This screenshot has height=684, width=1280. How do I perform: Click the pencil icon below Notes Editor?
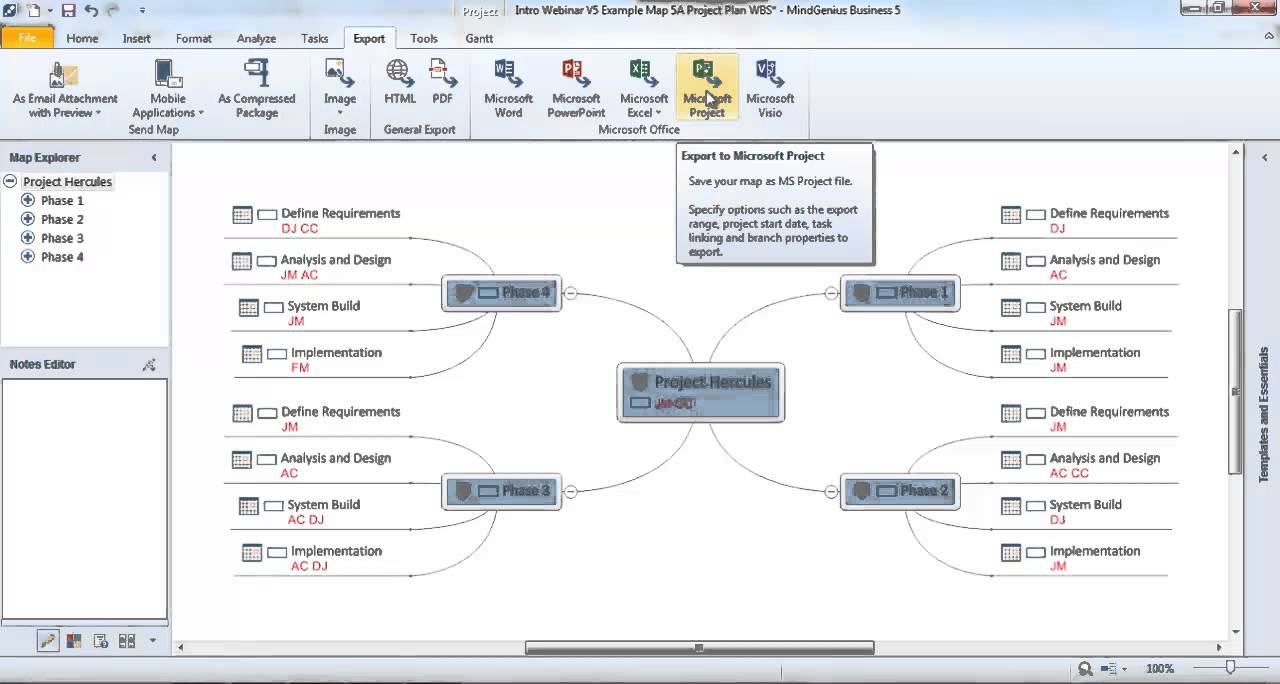47,641
